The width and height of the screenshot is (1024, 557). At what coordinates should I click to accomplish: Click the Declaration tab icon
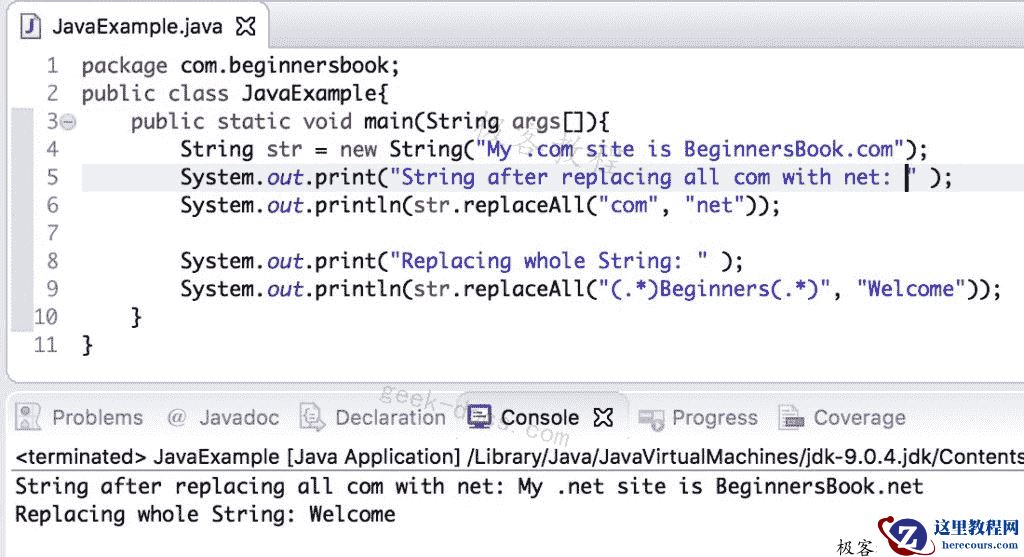click(x=312, y=417)
